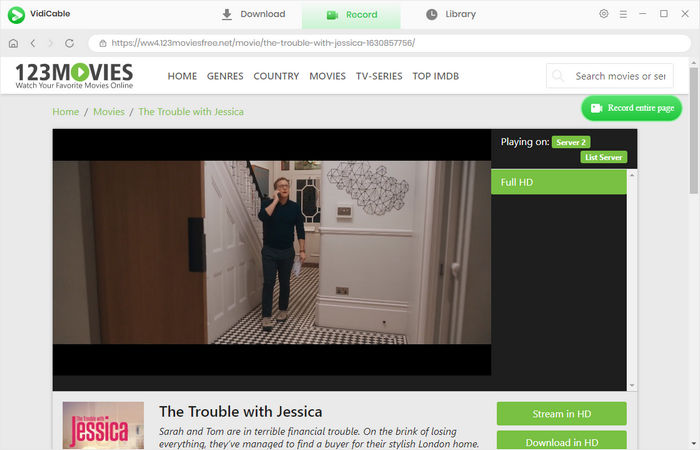Image resolution: width=700 pixels, height=450 pixels.
Task: Go to browser home page icon
Action: 13,43
